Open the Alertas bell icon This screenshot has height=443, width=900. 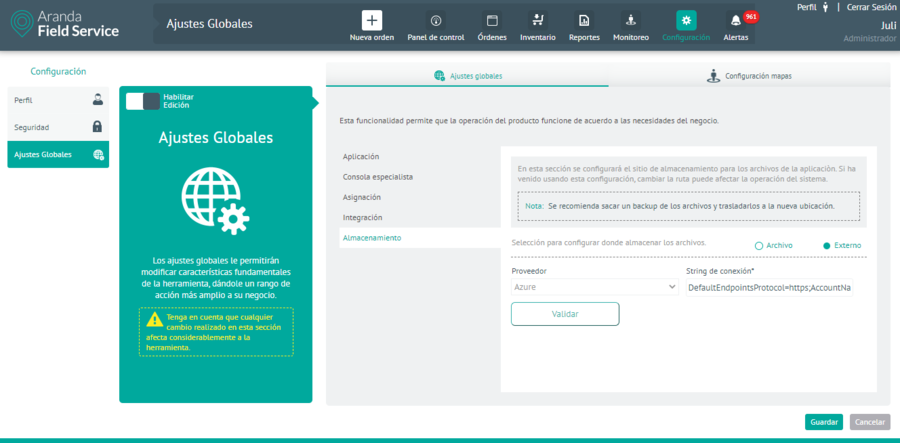coord(735,21)
